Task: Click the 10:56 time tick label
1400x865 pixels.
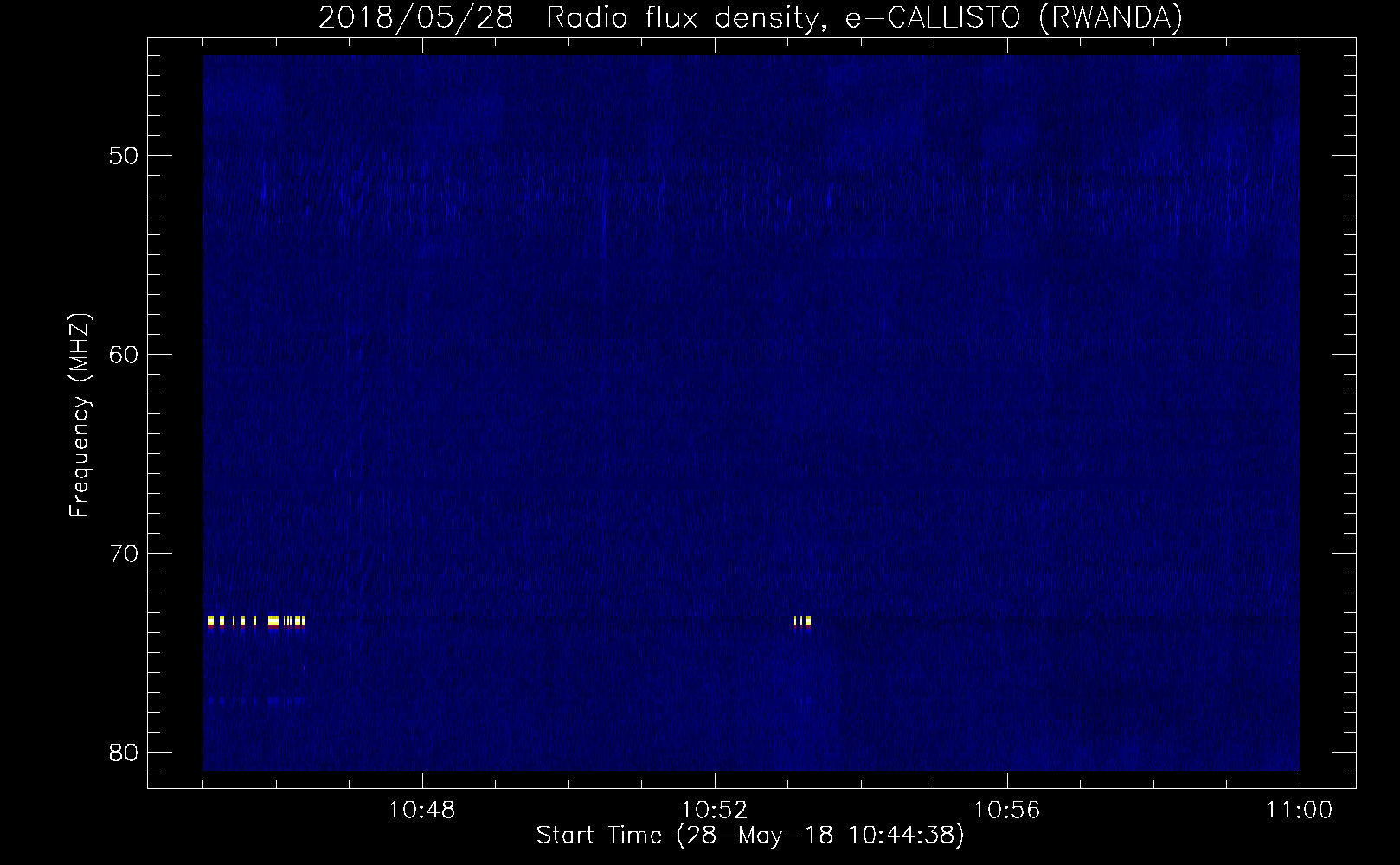Action: 1007,811
